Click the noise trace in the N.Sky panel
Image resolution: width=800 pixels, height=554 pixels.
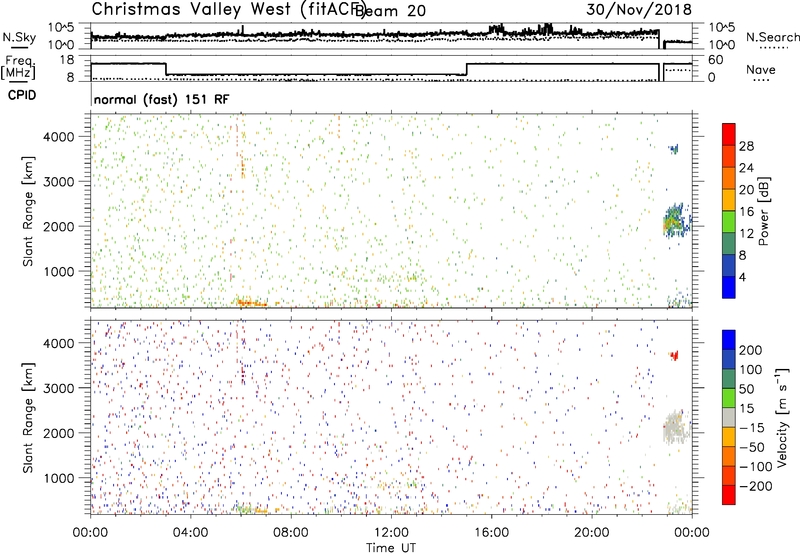coord(375,35)
